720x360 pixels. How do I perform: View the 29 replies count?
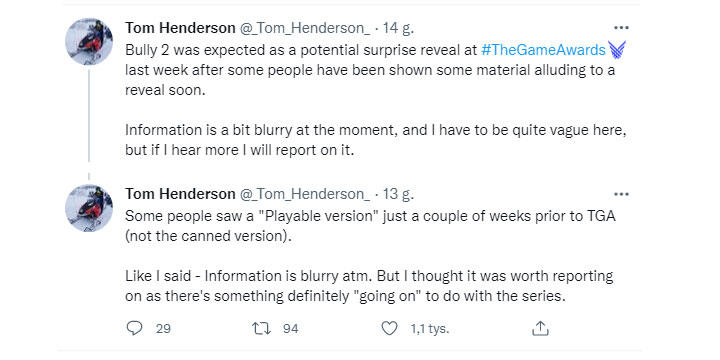(x=163, y=329)
